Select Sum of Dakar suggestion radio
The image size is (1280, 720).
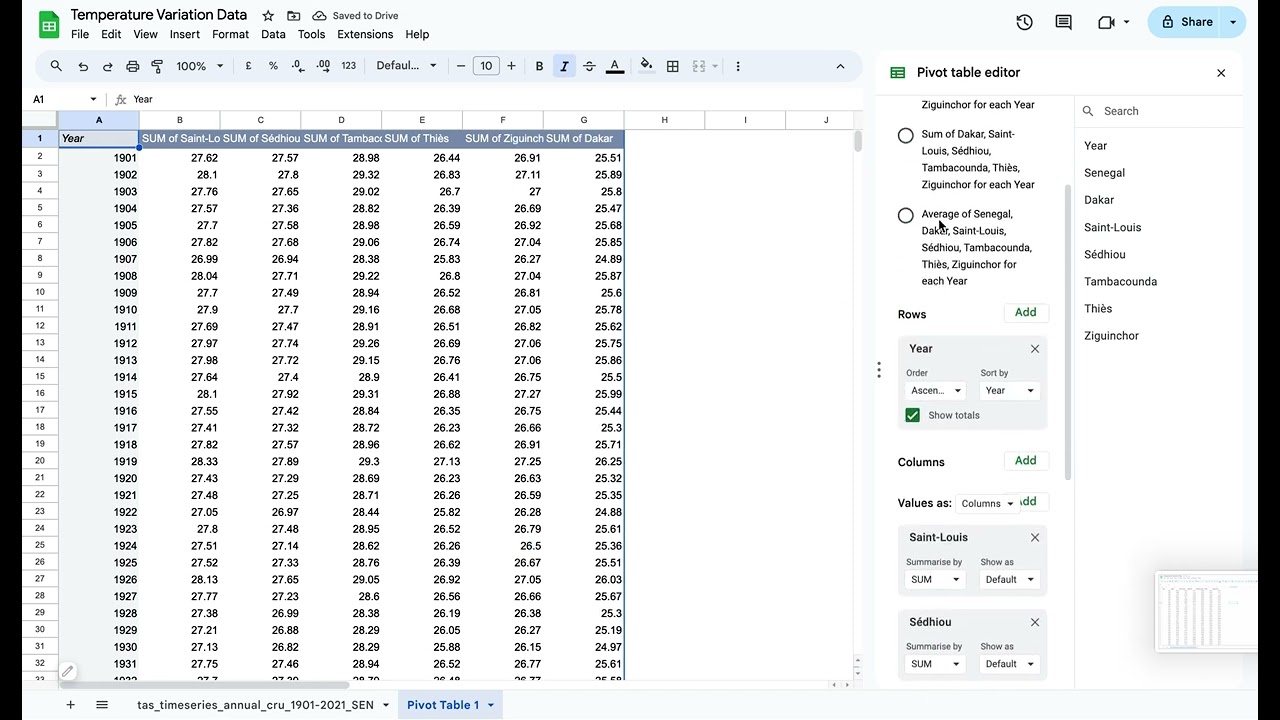pyautogui.click(x=906, y=135)
